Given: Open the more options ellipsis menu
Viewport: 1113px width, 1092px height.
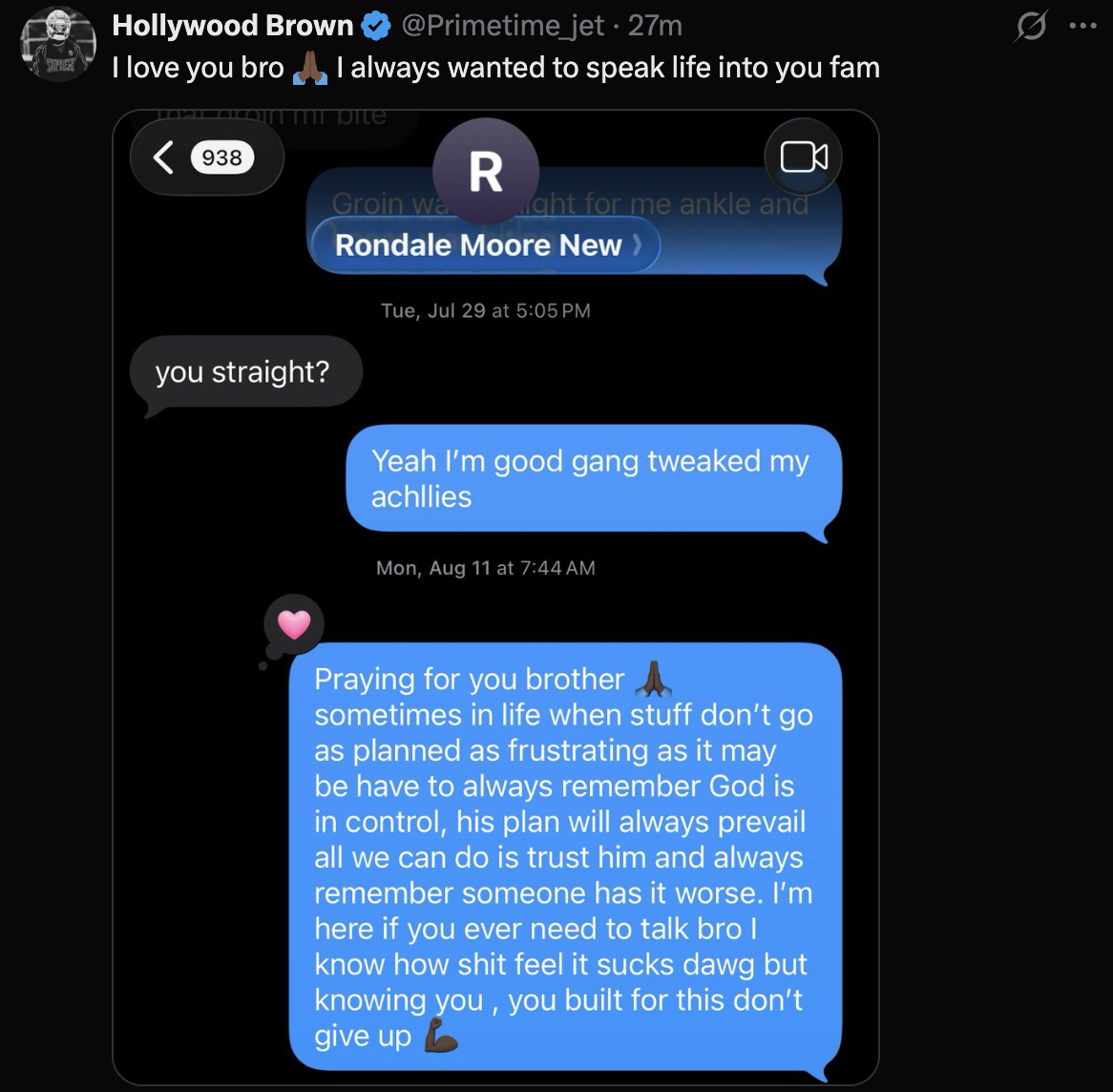Looking at the screenshot, I should pos(1083,27).
